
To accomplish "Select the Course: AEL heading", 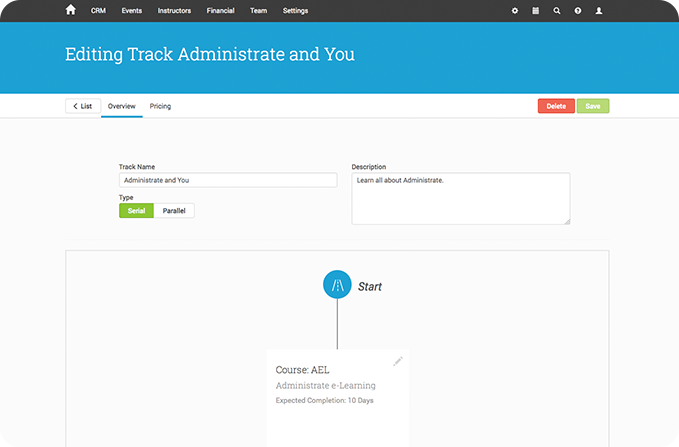I will (x=303, y=370).
